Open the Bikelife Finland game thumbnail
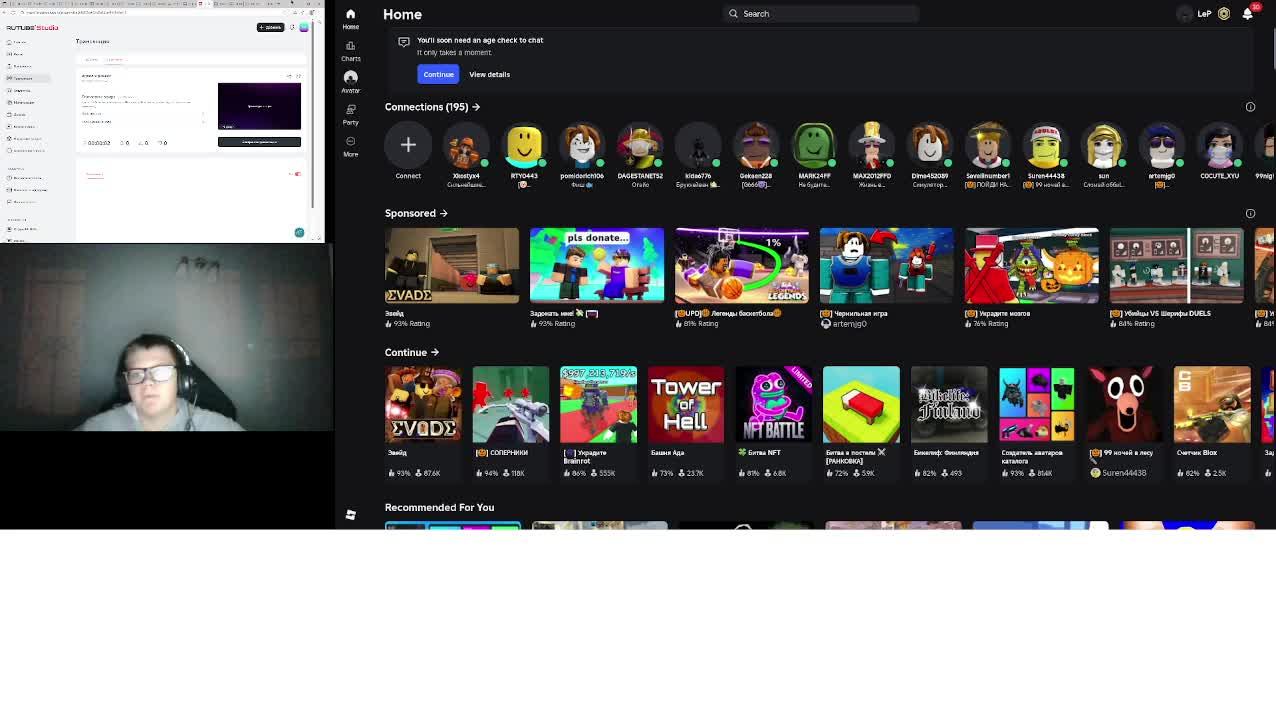This screenshot has width=1276, height=718. pos(949,404)
